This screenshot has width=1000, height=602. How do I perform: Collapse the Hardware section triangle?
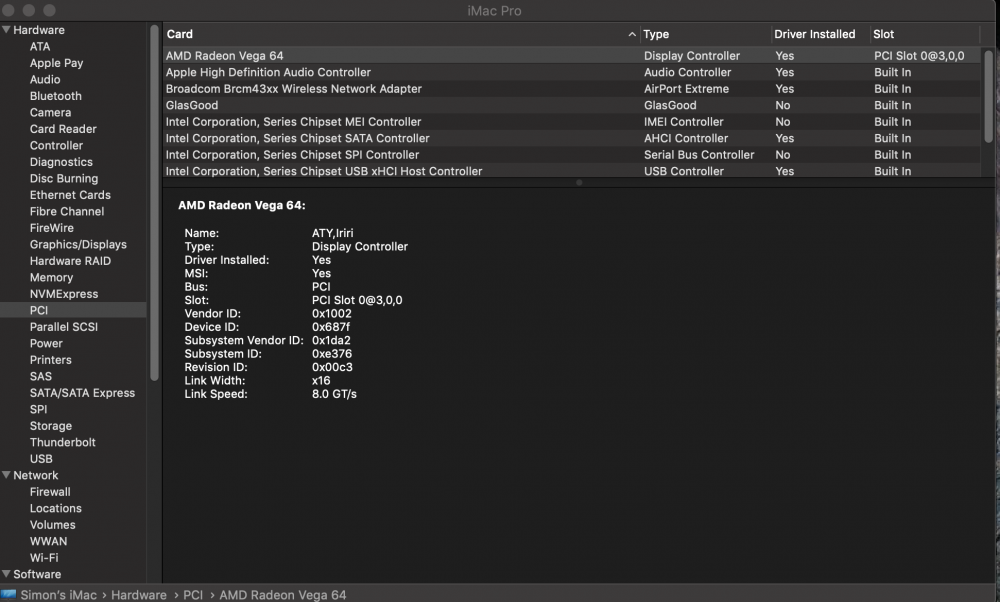click(6, 29)
